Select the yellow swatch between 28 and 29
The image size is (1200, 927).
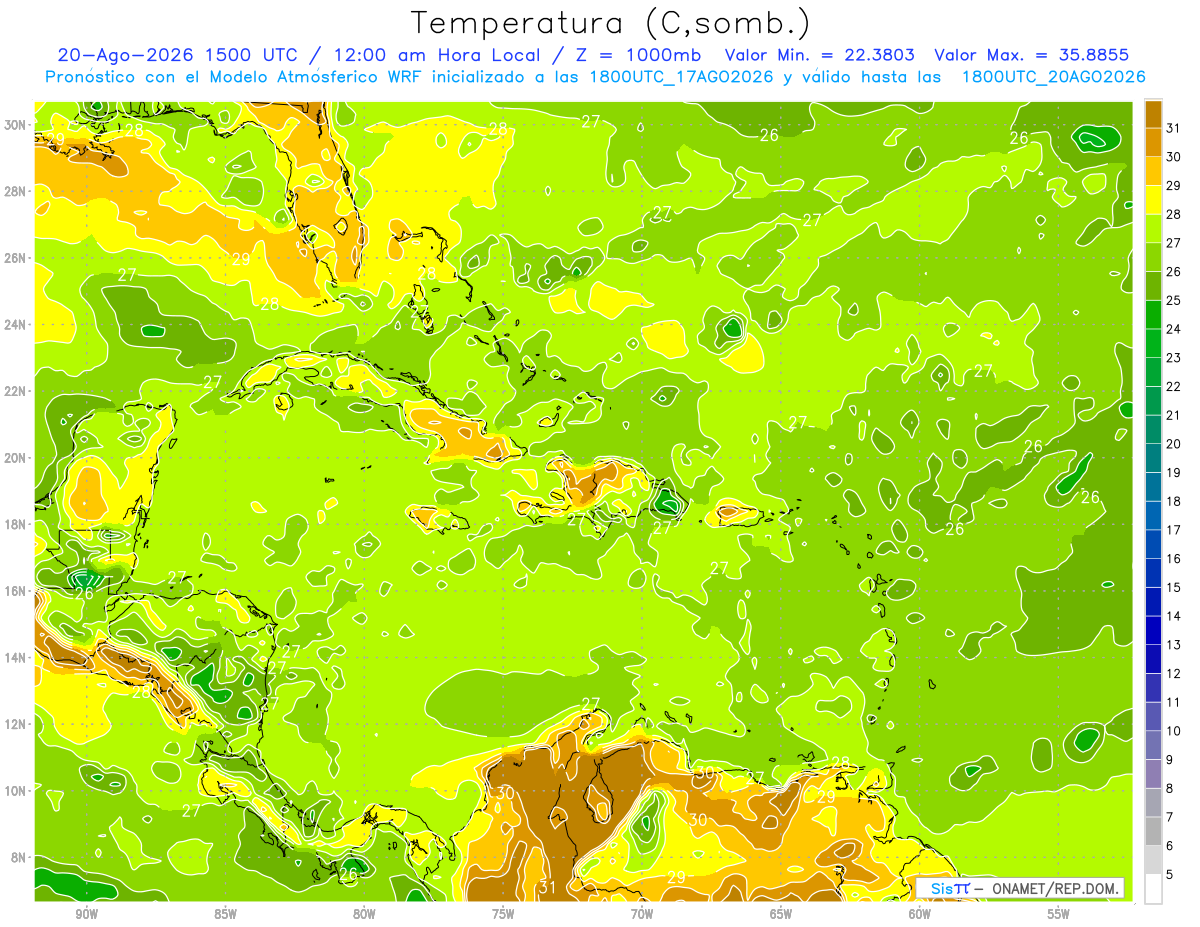point(1153,199)
